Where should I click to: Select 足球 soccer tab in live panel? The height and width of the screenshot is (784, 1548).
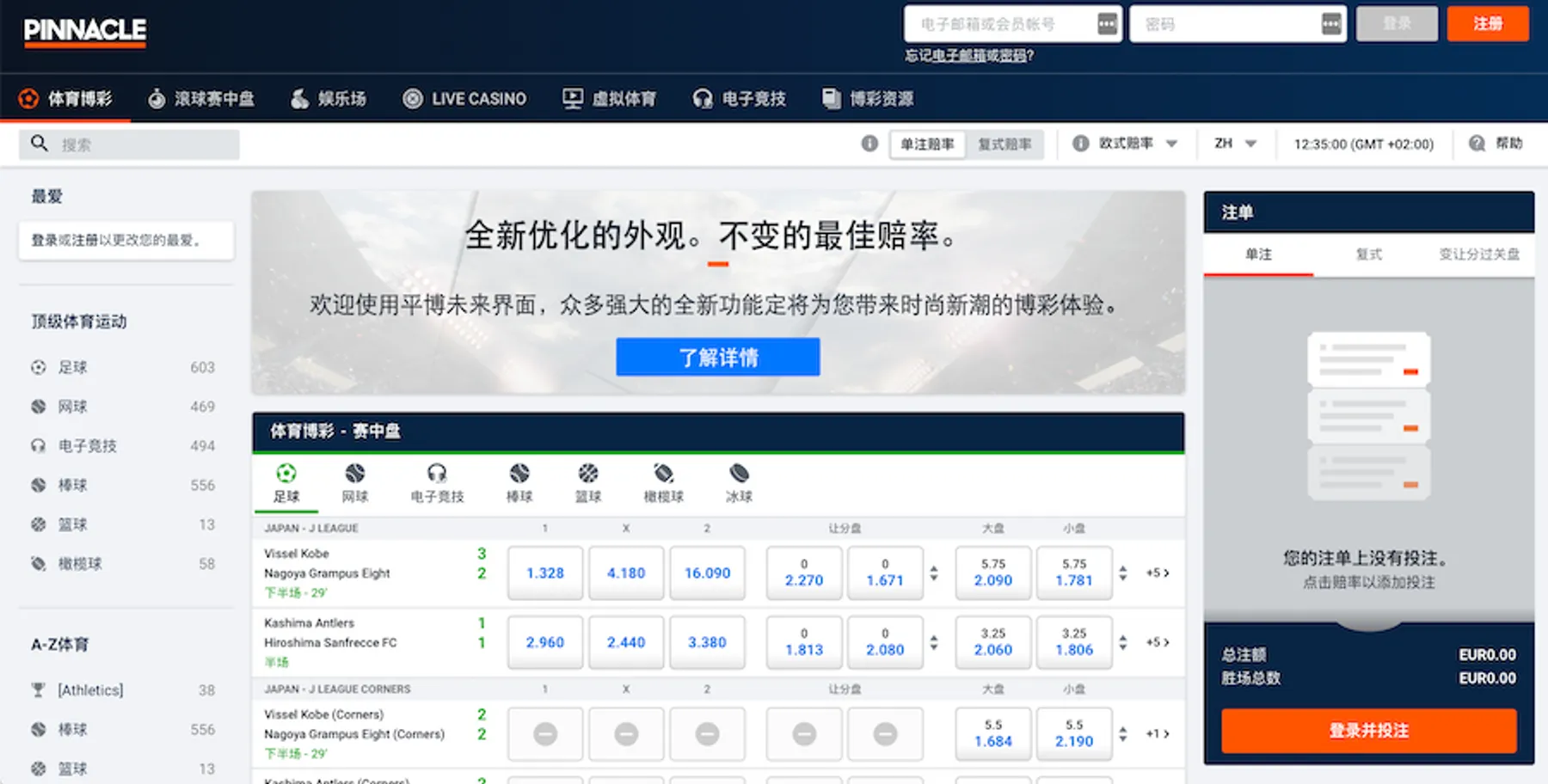286,483
